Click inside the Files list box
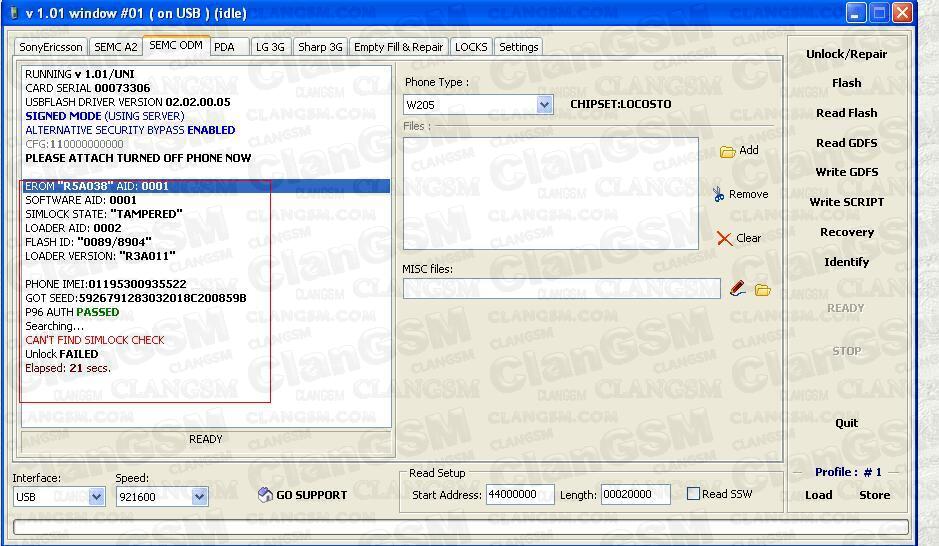The height and width of the screenshot is (546, 939). 550,193
